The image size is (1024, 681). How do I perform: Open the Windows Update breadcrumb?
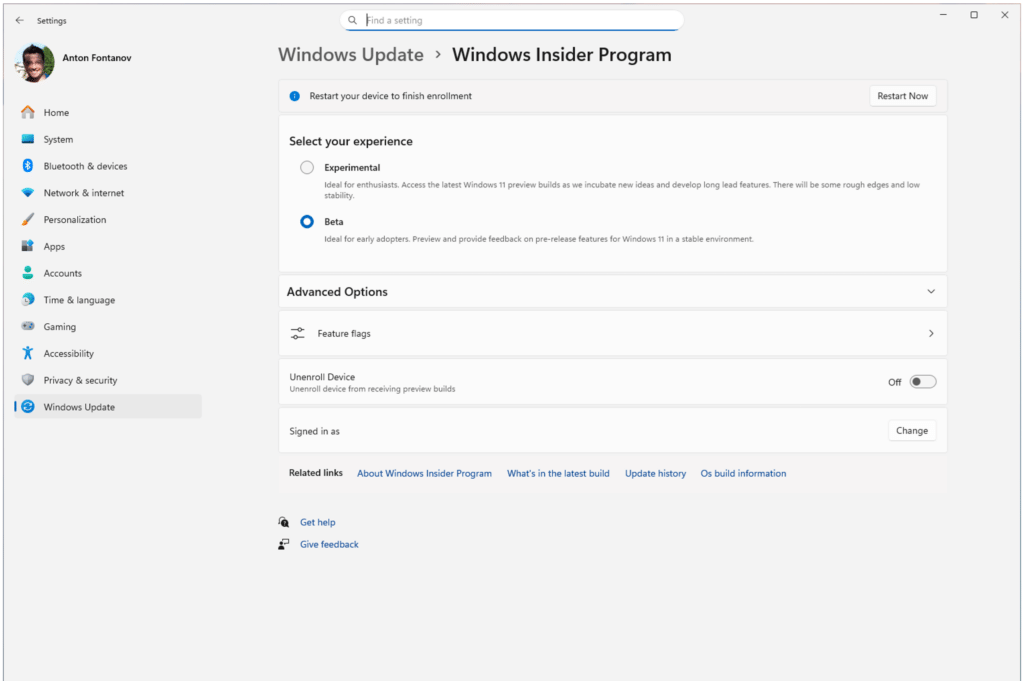click(351, 55)
